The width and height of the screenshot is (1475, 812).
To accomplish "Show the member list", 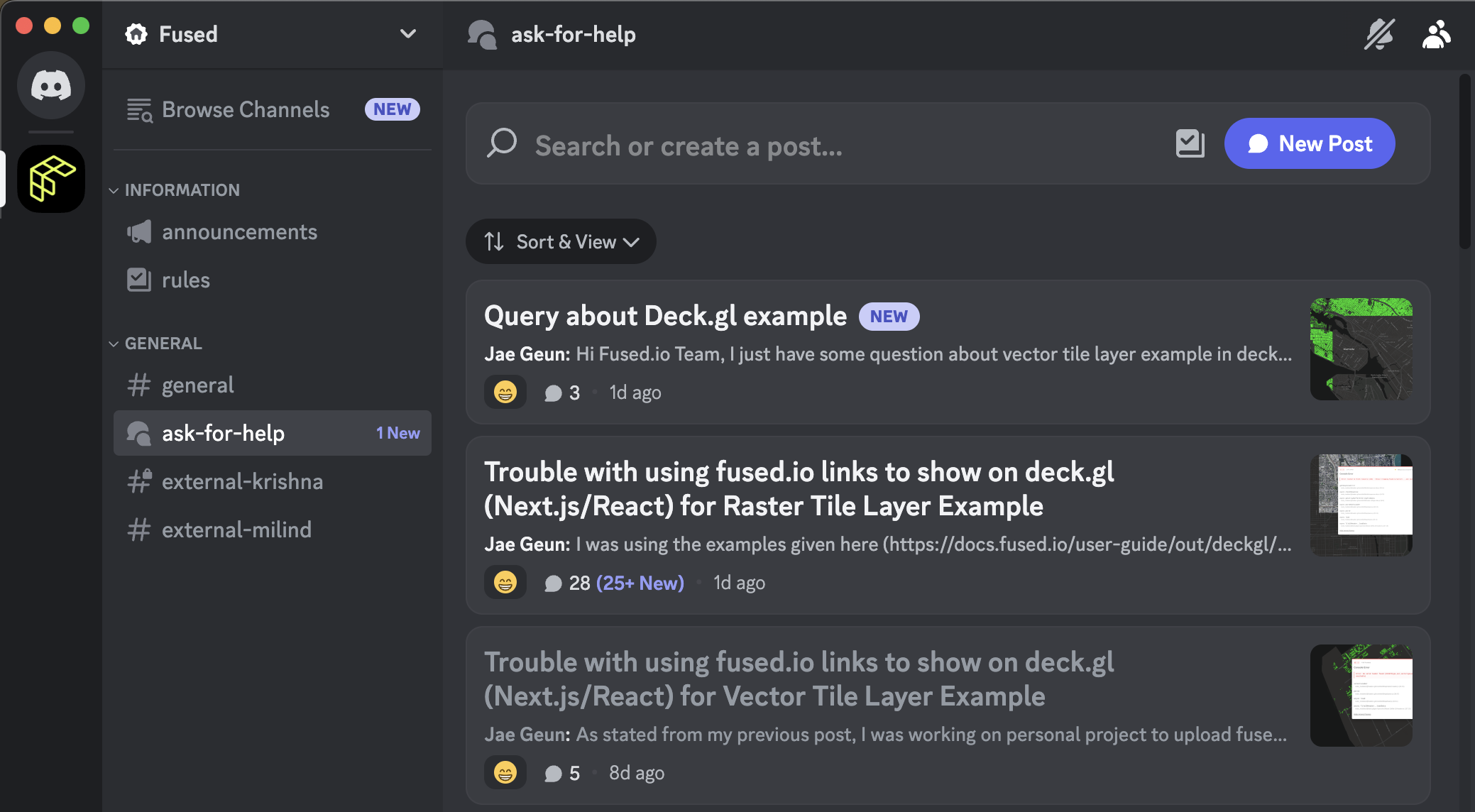I will [x=1436, y=33].
